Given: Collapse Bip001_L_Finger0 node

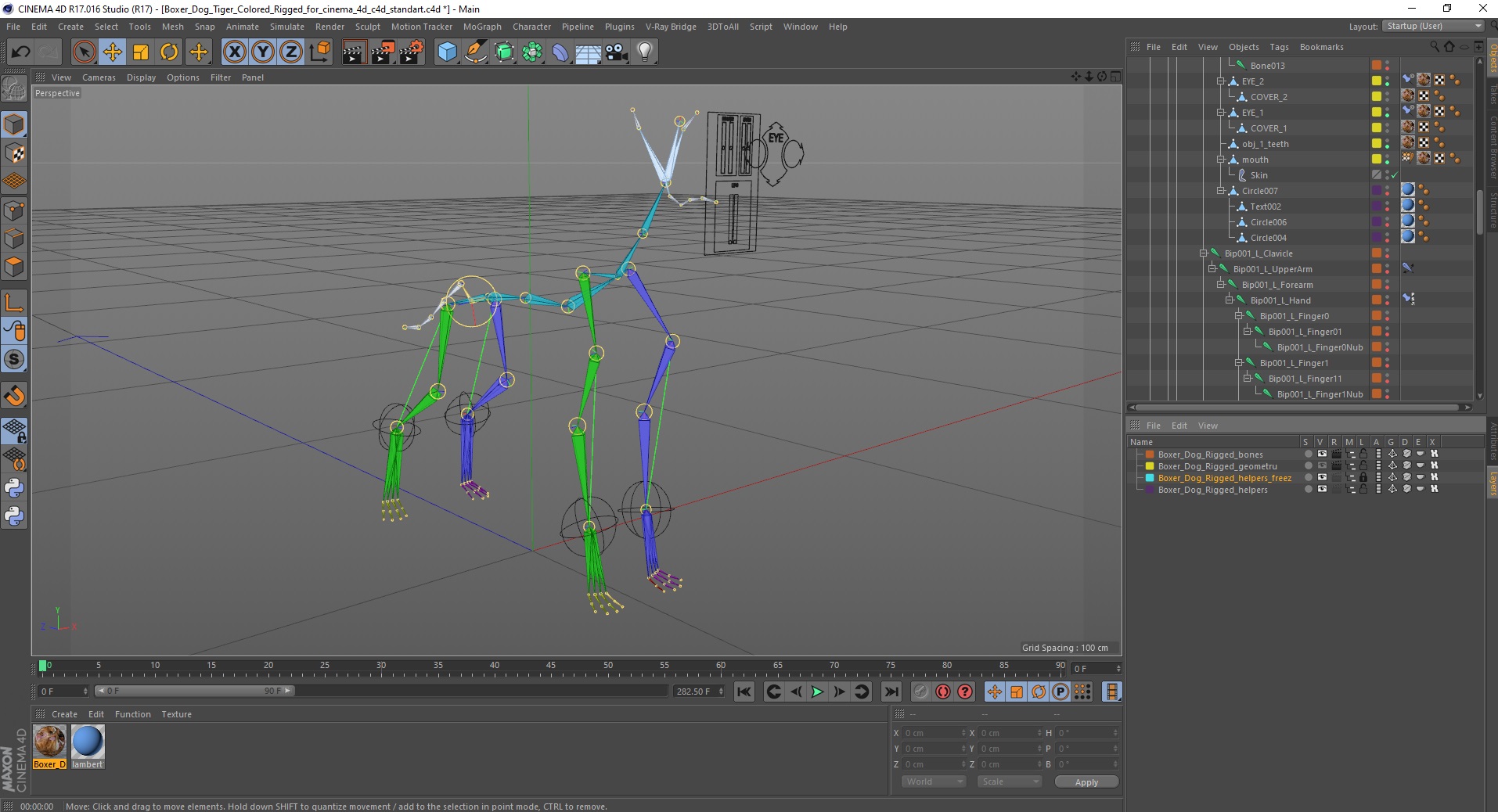Looking at the screenshot, I should coord(1239,316).
